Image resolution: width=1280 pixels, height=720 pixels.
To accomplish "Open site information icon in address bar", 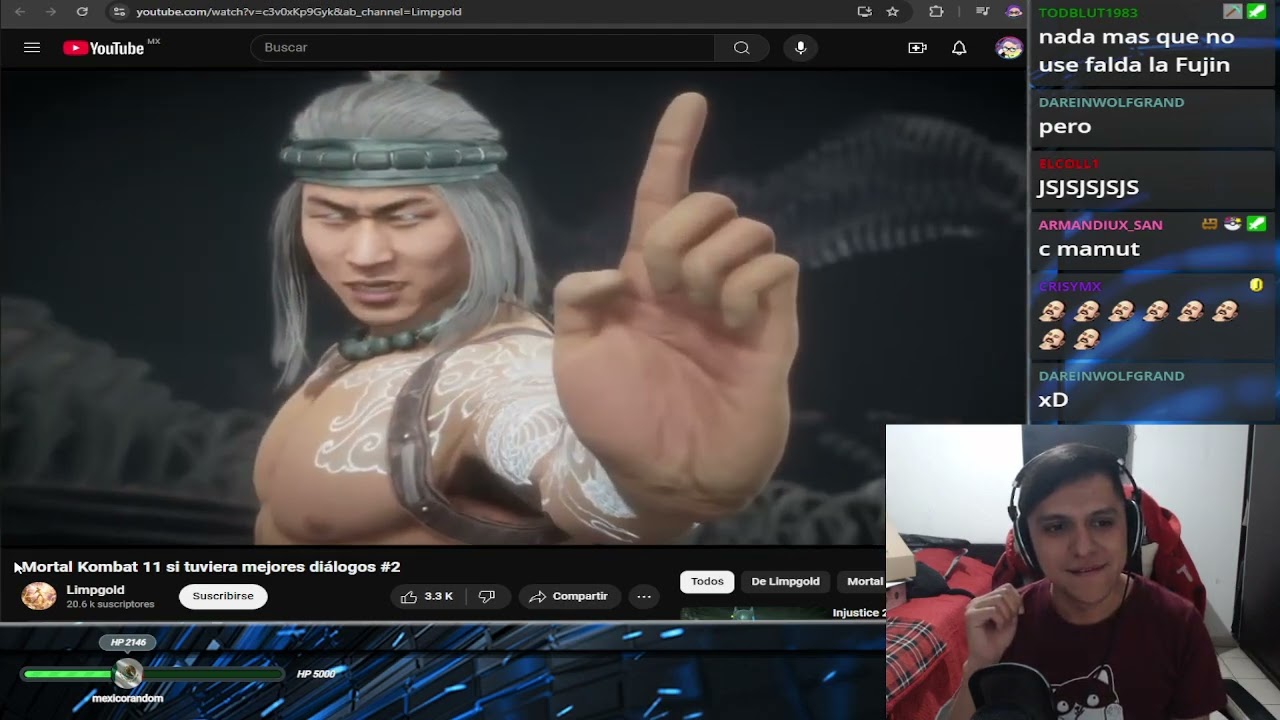I will click(x=119, y=11).
